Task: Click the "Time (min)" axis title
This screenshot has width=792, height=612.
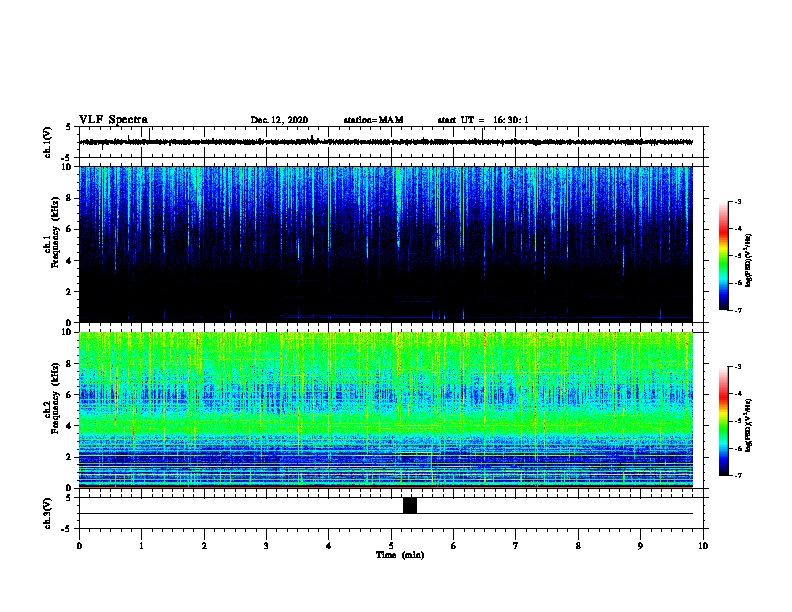Action: coord(400,555)
